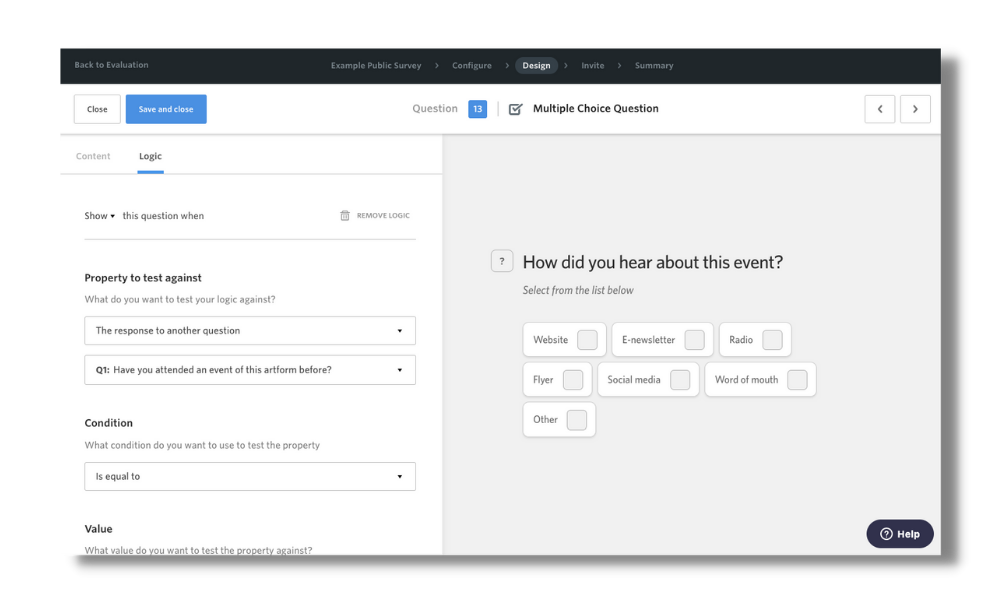Click 'What do you want to test your logic against?' text
The height and width of the screenshot is (600, 1000).
coord(180,300)
